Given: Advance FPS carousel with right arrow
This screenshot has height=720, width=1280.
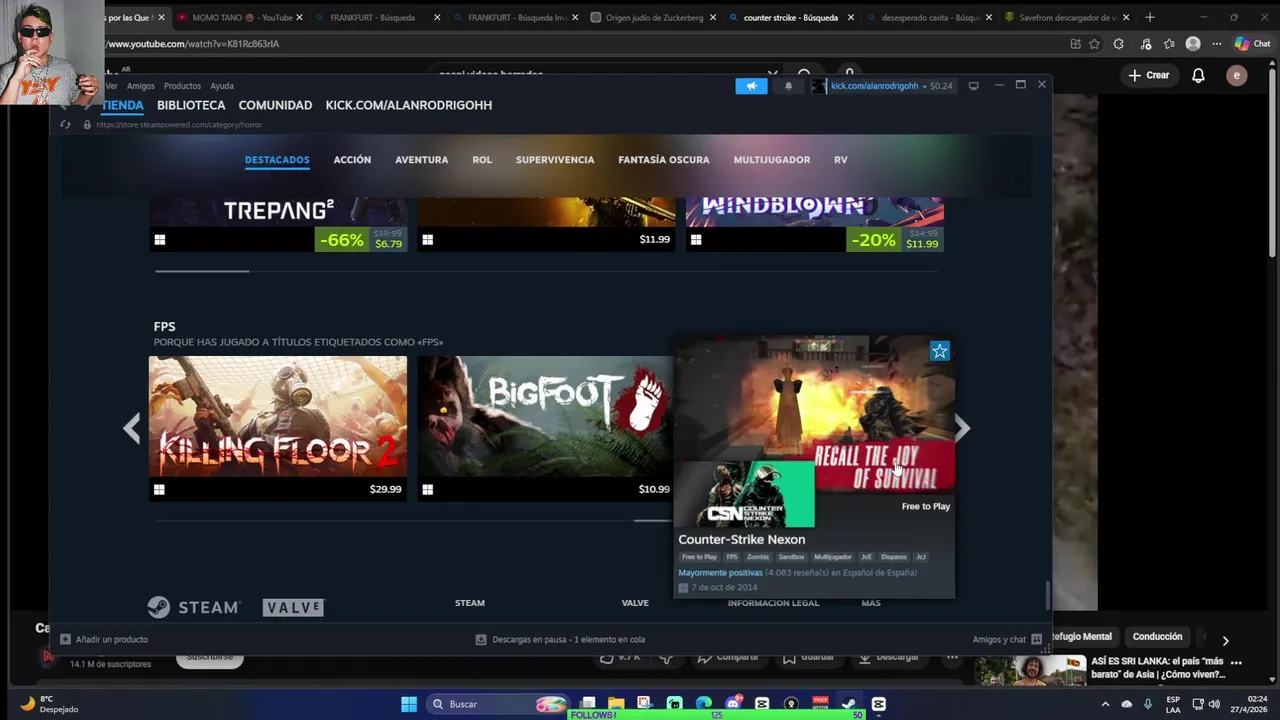Looking at the screenshot, I should click(x=962, y=428).
